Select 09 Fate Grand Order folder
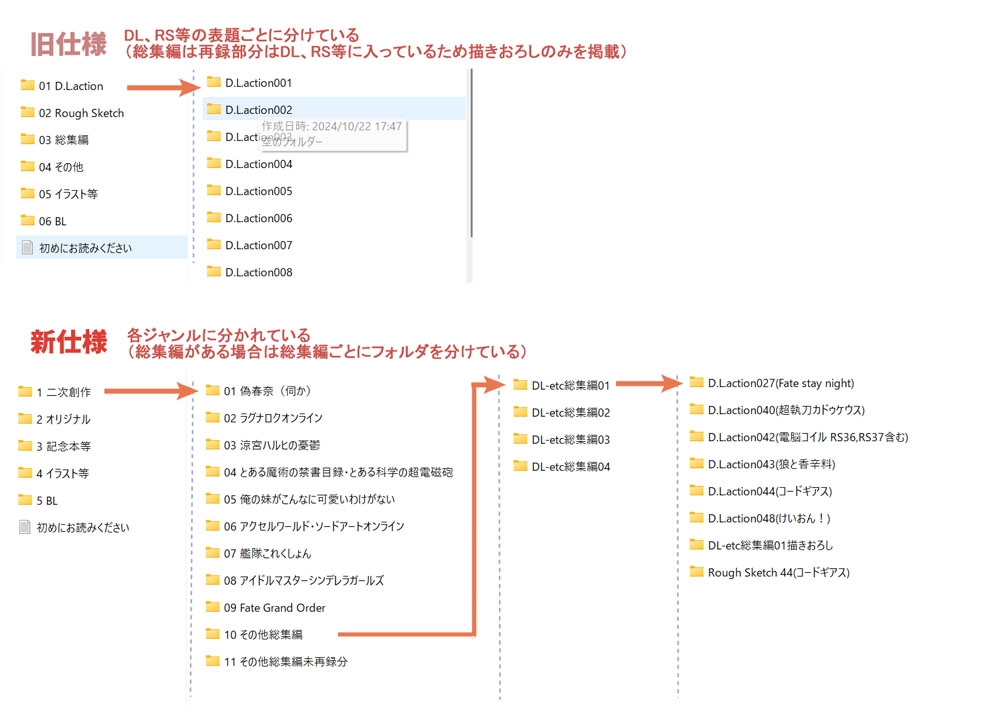The height and width of the screenshot is (715, 1000). click(266, 607)
